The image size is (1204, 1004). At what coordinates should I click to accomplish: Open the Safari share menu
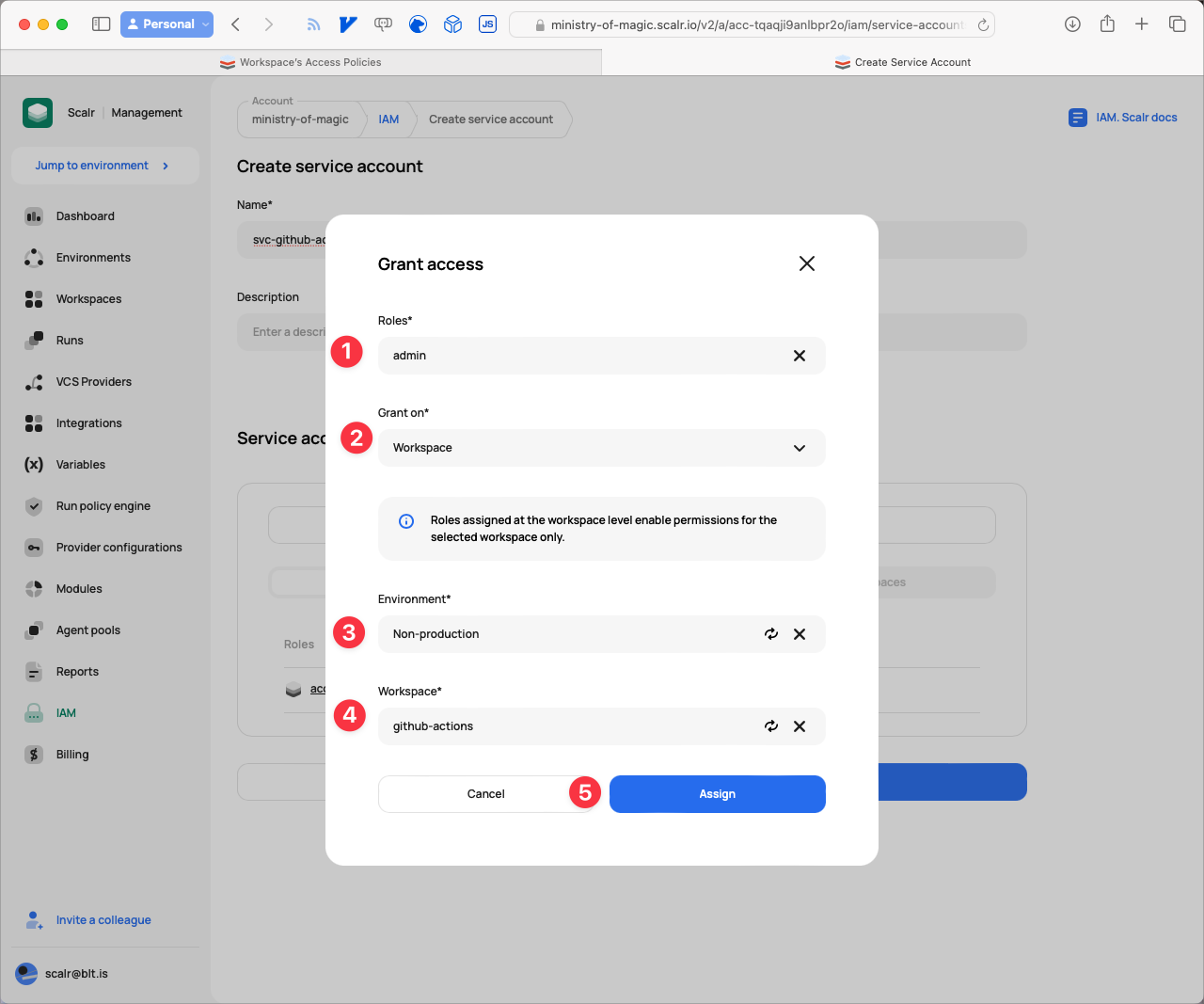[x=1107, y=24]
